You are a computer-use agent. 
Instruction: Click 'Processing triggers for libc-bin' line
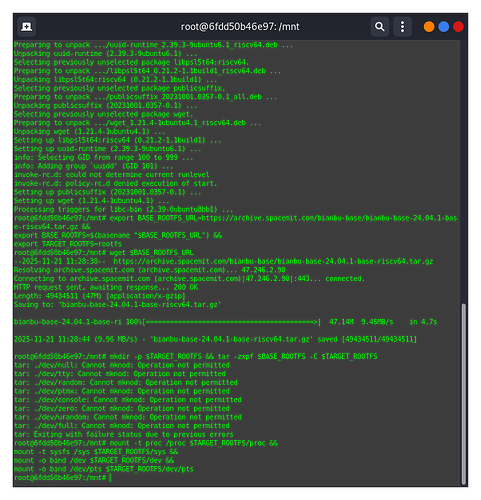pos(124,209)
